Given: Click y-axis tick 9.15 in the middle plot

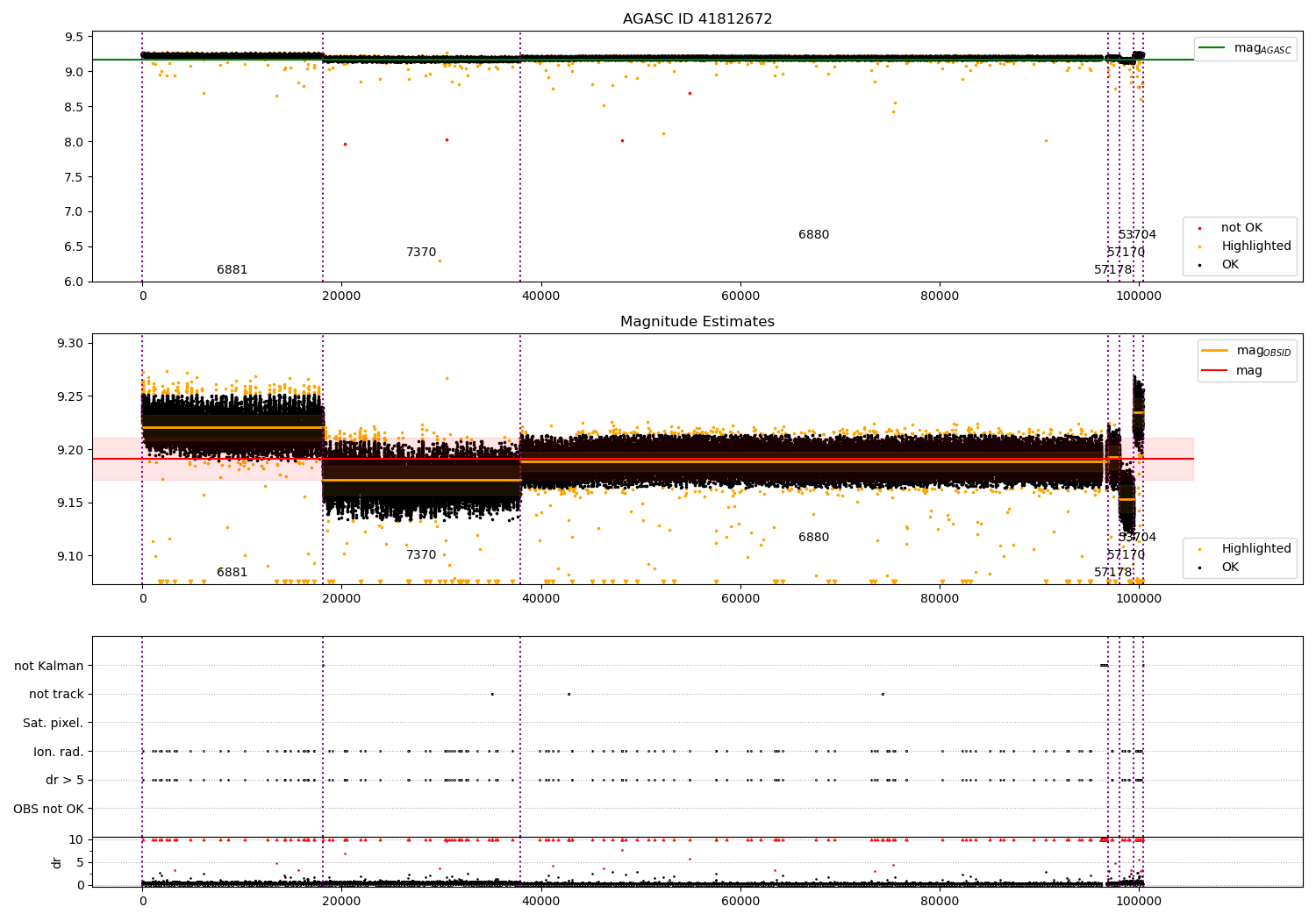Looking at the screenshot, I should point(71,503).
